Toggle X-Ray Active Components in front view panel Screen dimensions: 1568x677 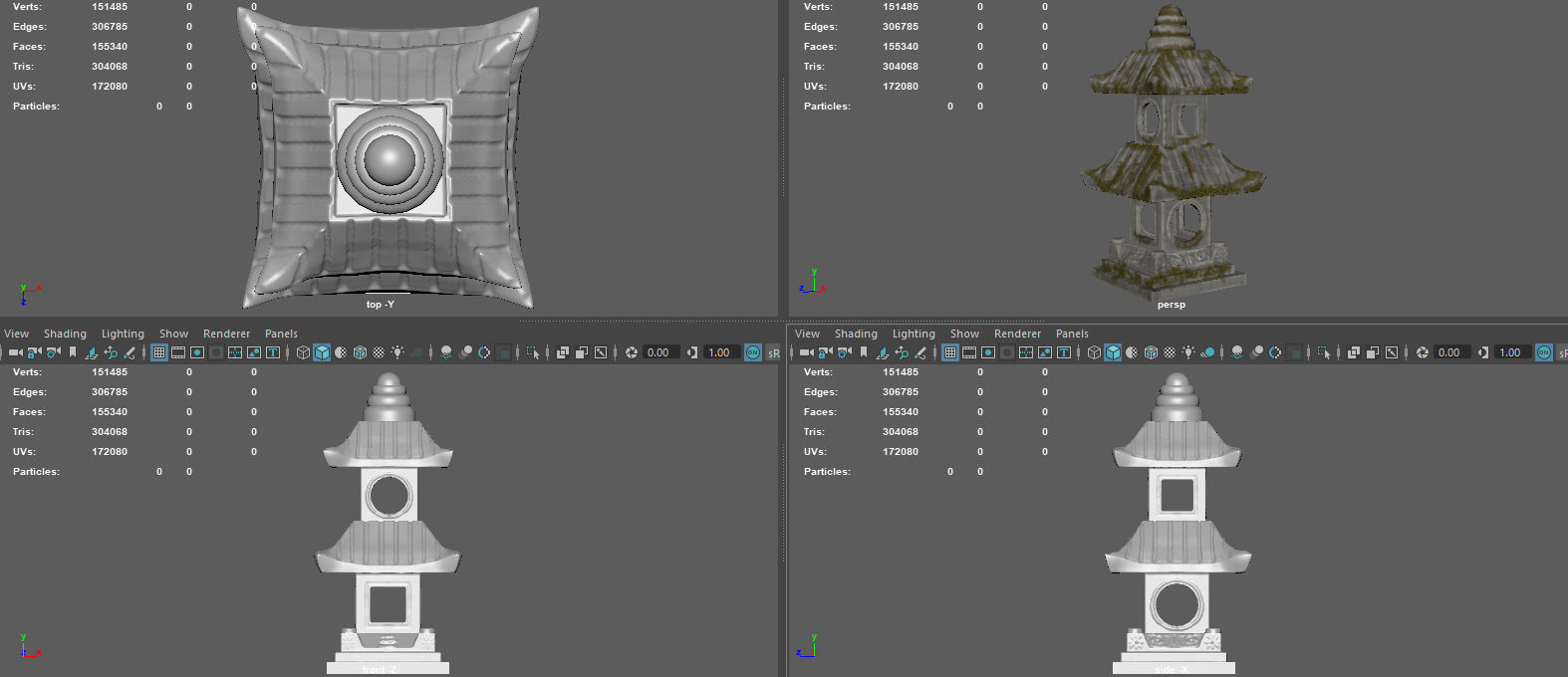click(x=582, y=352)
